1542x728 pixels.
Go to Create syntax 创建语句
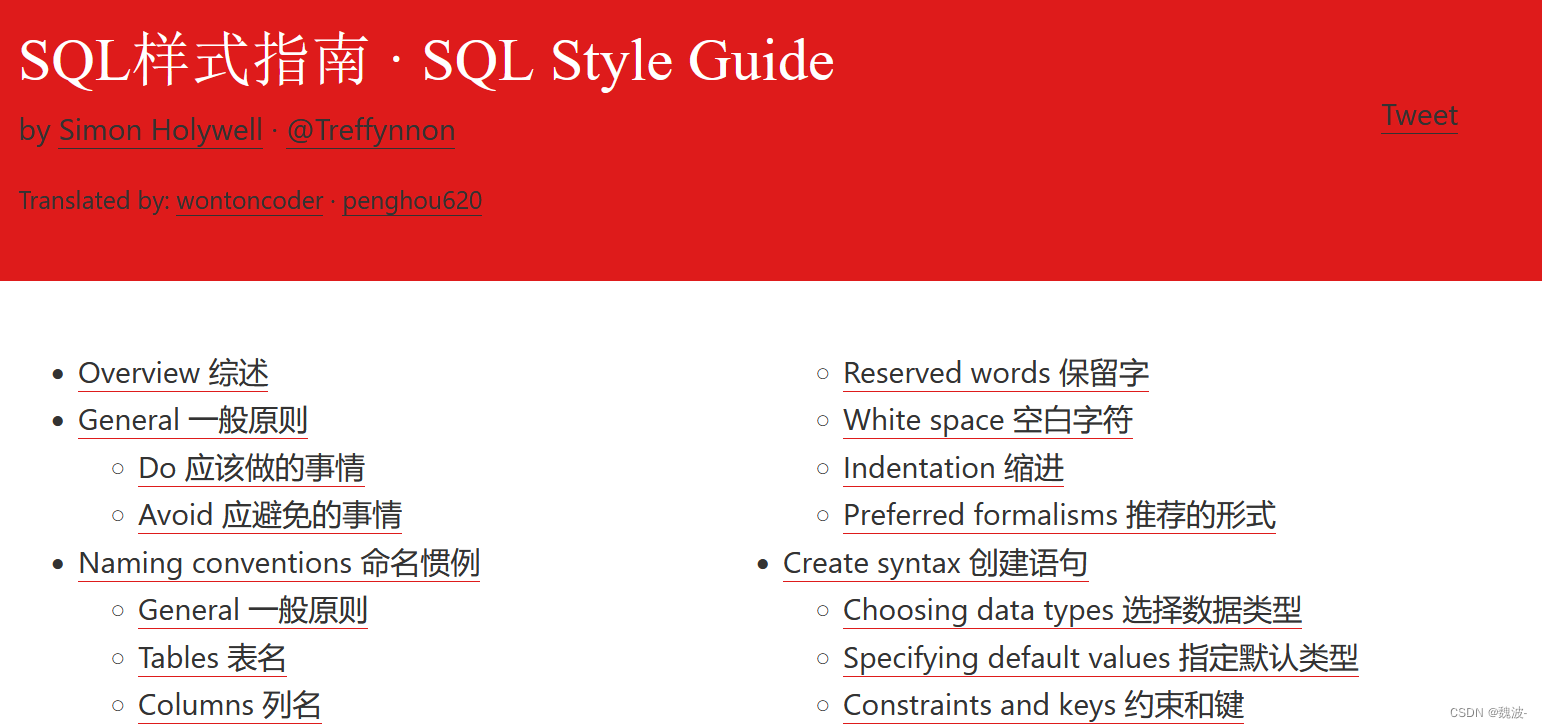point(936,563)
